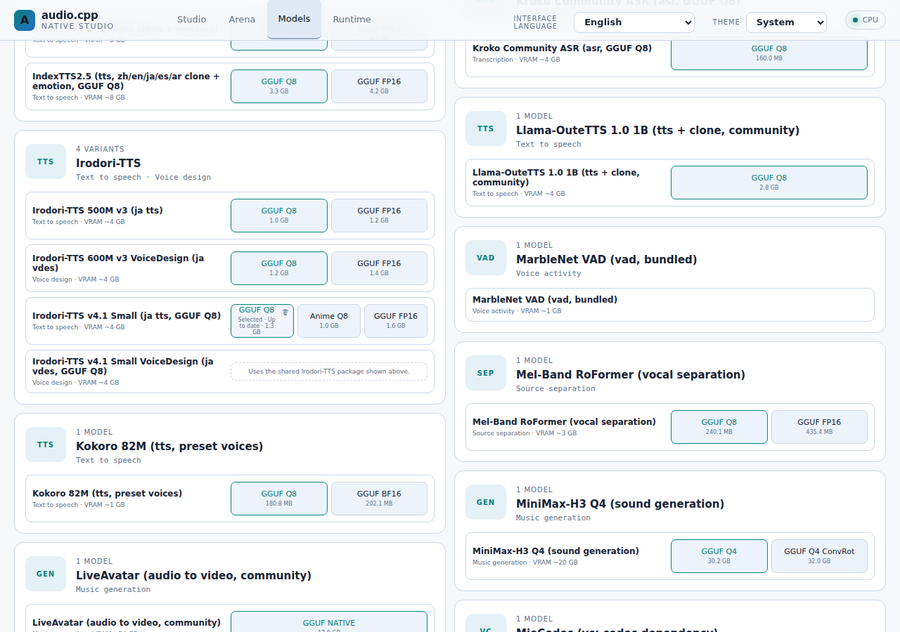Click the Llama-OuteTTS TTS badge icon

click(x=486, y=129)
